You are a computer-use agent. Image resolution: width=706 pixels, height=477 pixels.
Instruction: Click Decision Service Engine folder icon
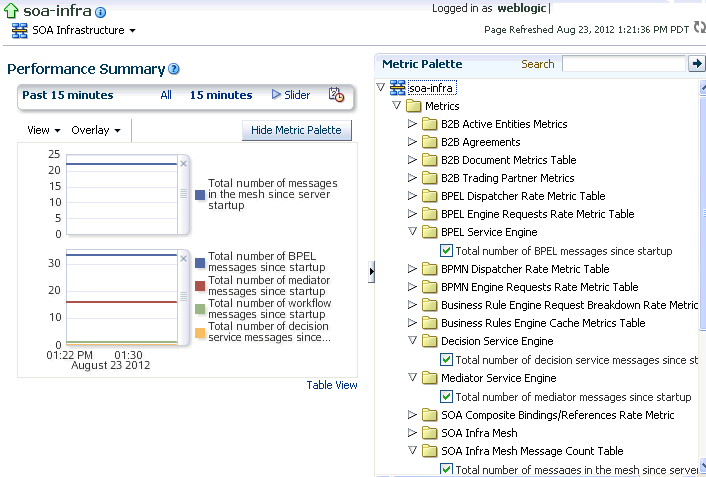(x=430, y=341)
